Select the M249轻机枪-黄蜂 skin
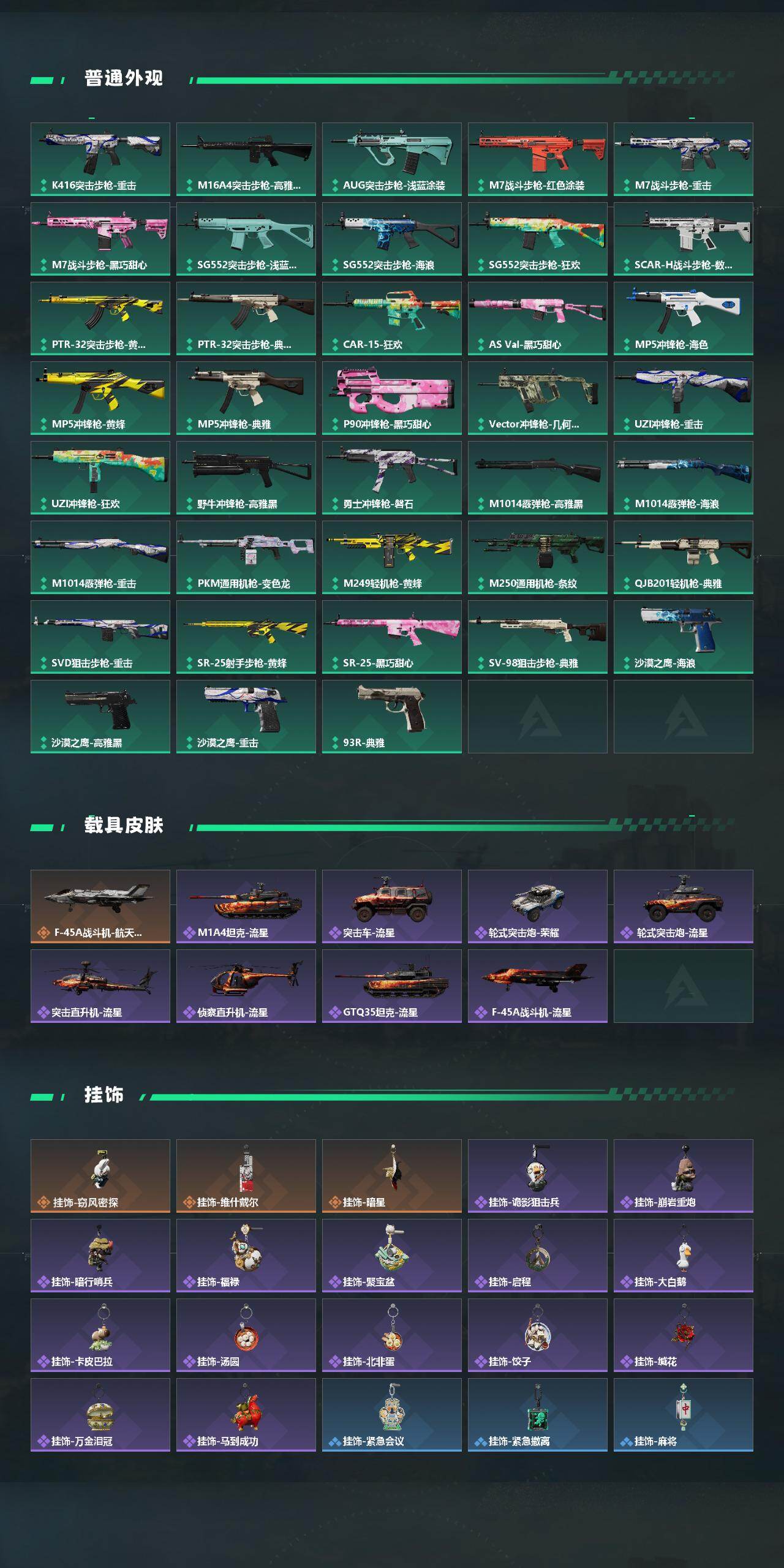 (x=392, y=557)
